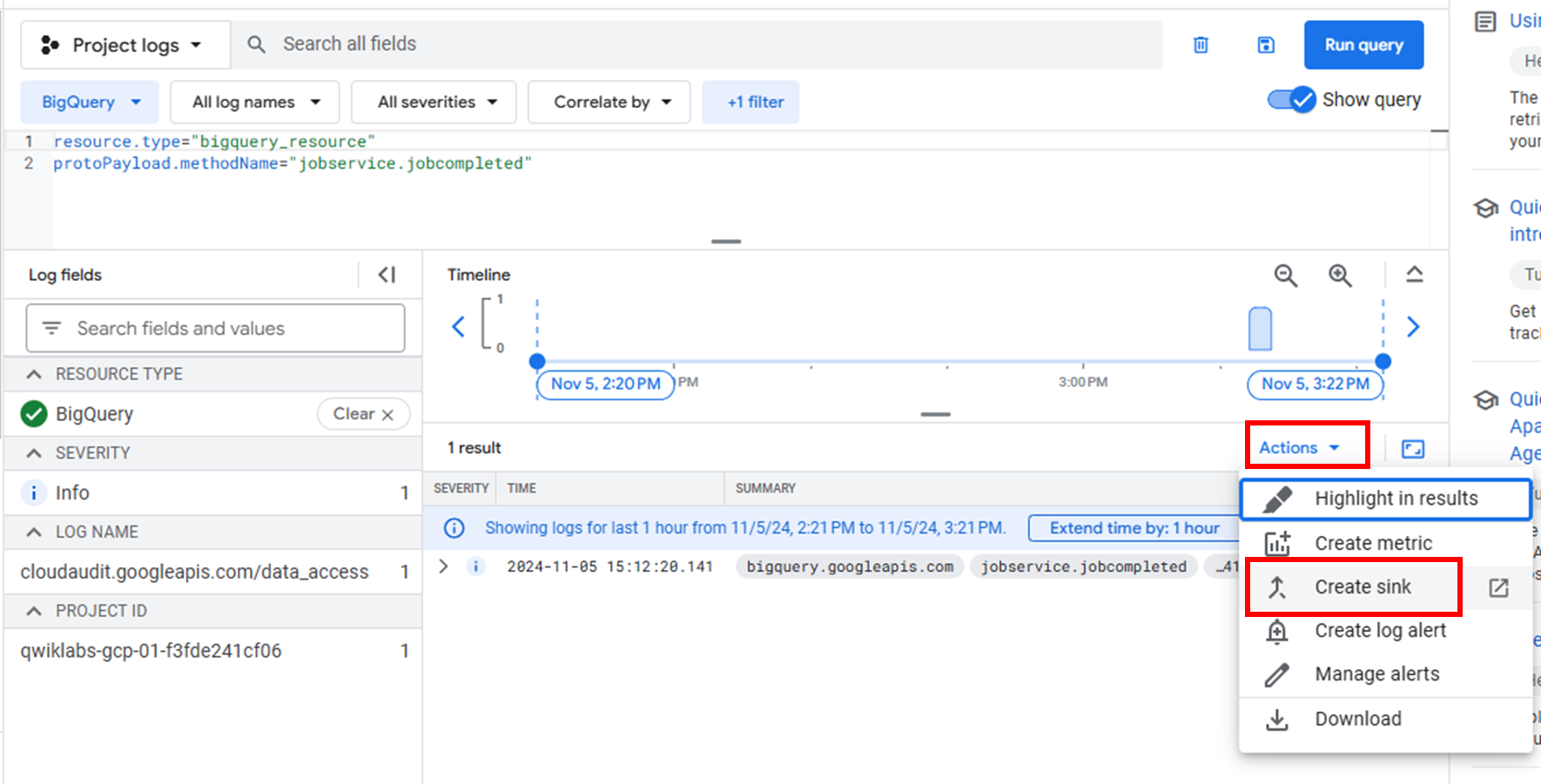Viewport: 1541px width, 784px height.
Task: Click the timeline end handle dot
Action: pos(1383,361)
